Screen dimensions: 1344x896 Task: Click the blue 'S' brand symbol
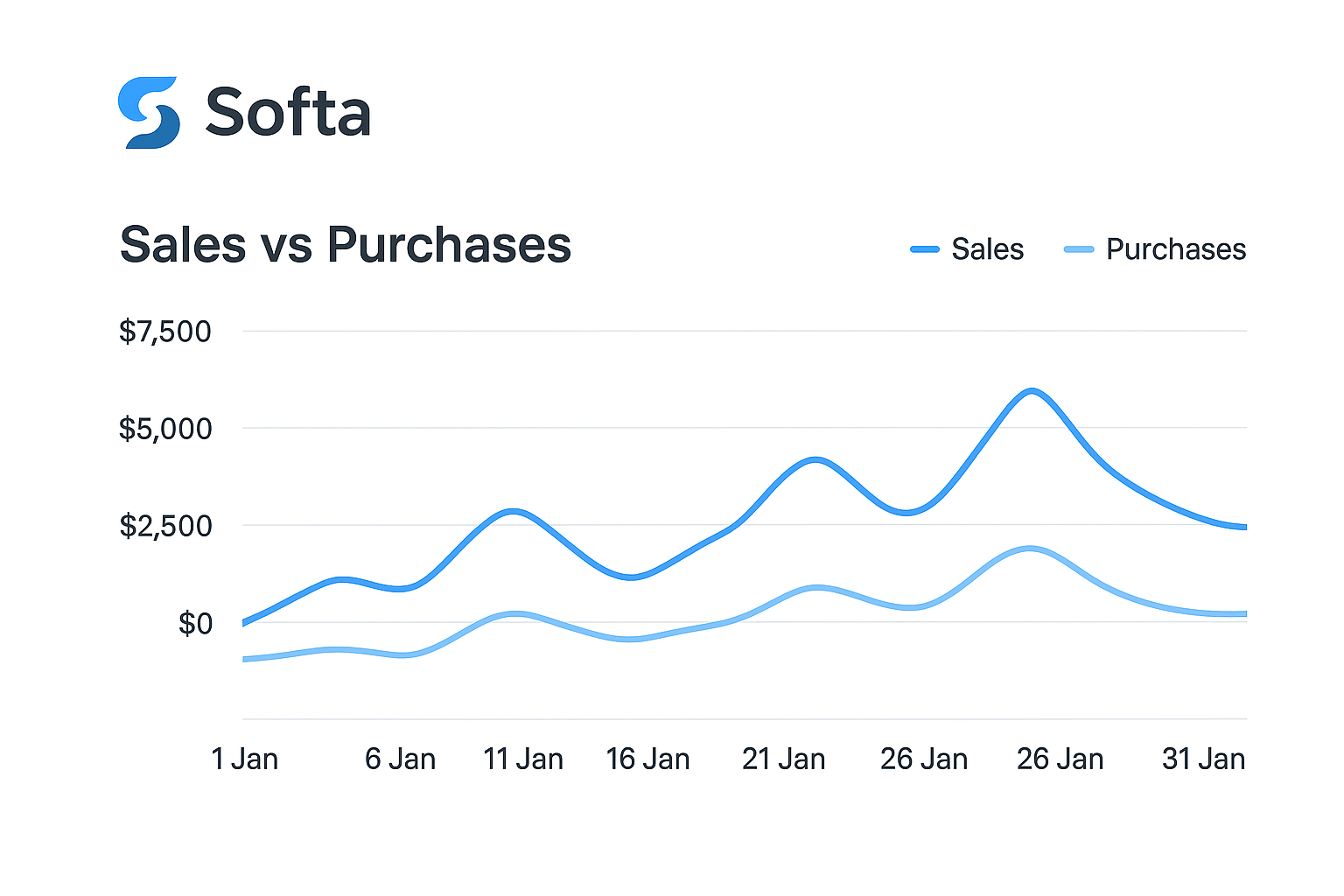tap(150, 111)
